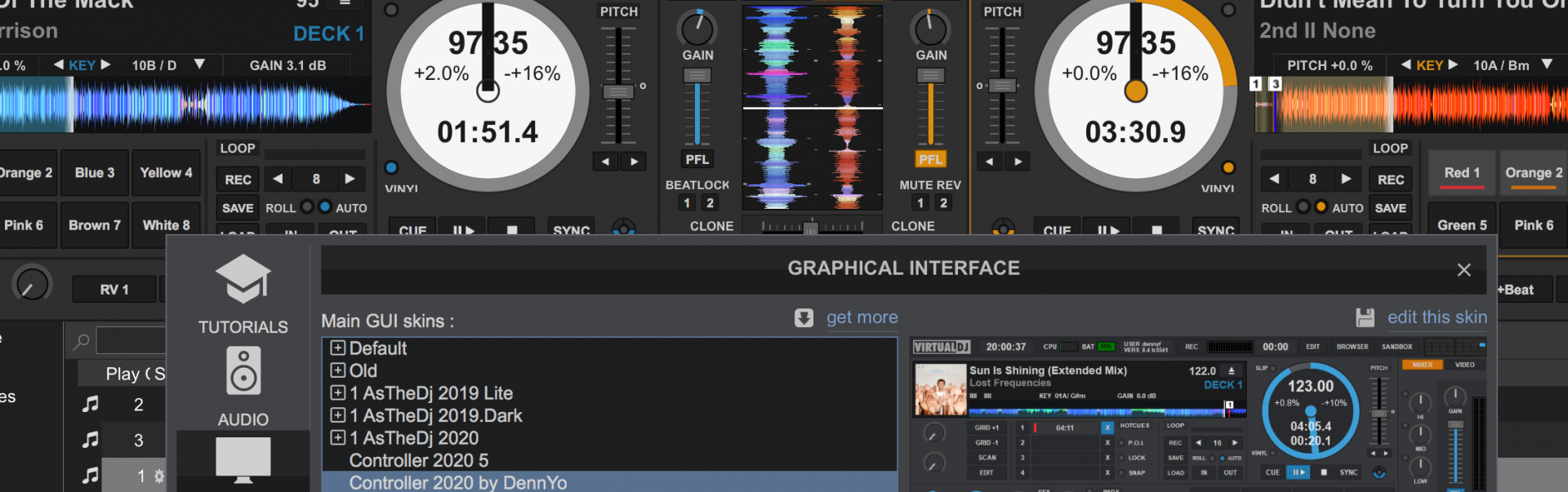Image resolution: width=1568 pixels, height=492 pixels.
Task: Open the Audio settings tab
Action: click(x=243, y=387)
